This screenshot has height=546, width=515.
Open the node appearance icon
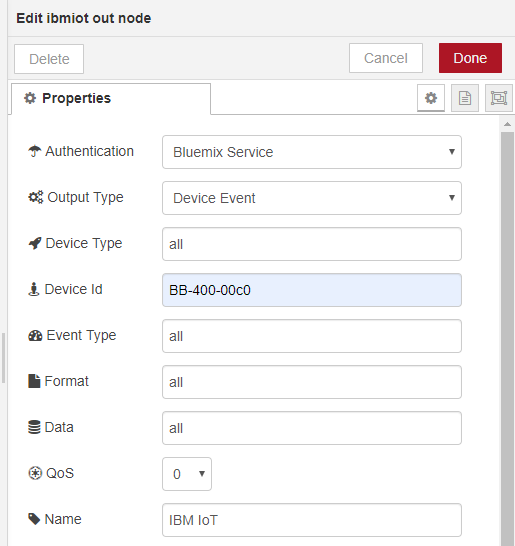[x=499, y=98]
